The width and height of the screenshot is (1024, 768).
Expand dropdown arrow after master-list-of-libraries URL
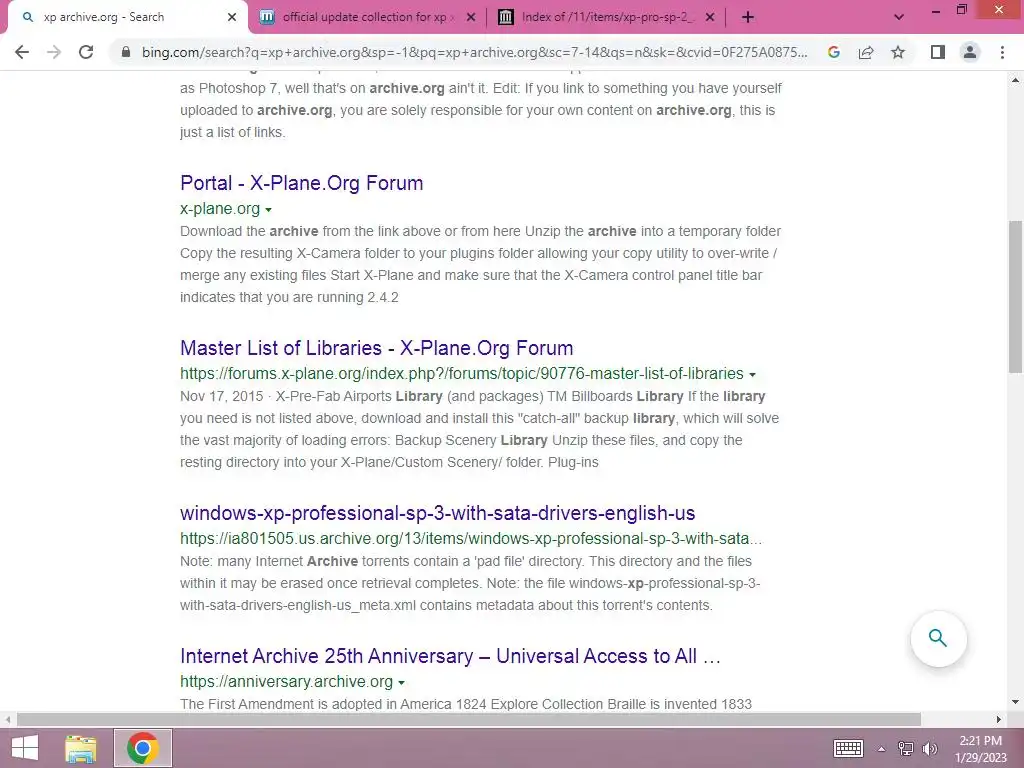752,375
